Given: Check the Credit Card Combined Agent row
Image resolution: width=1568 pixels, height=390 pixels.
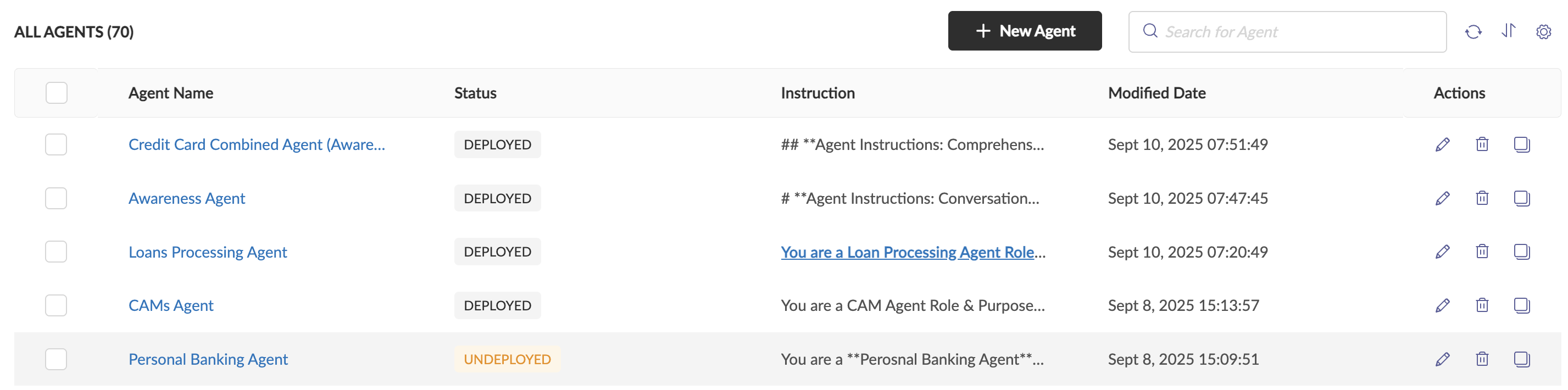Looking at the screenshot, I should point(55,144).
